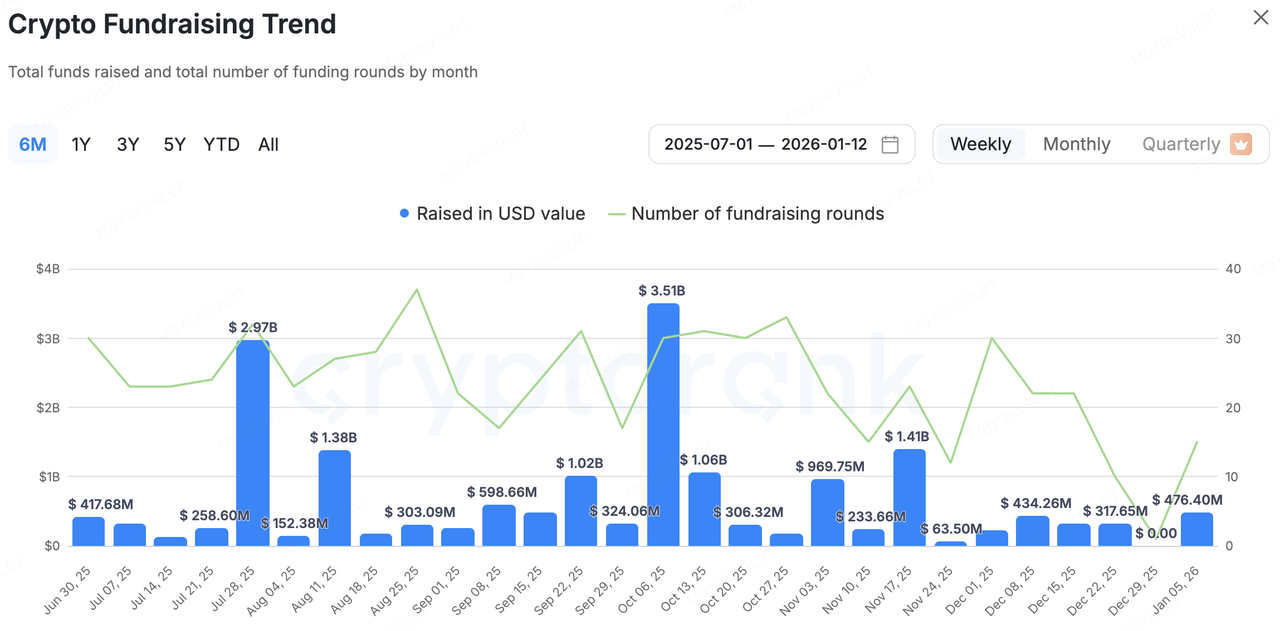1280x631 pixels.
Task: Switch to the 1Y time range
Action: (x=81, y=144)
